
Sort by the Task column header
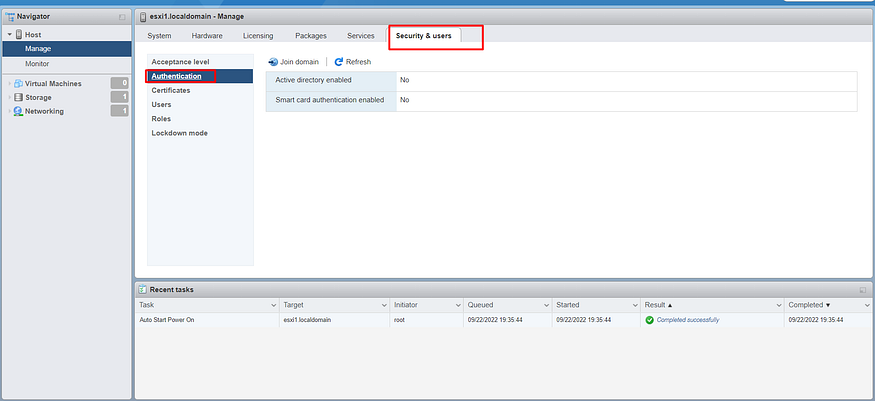(x=147, y=305)
